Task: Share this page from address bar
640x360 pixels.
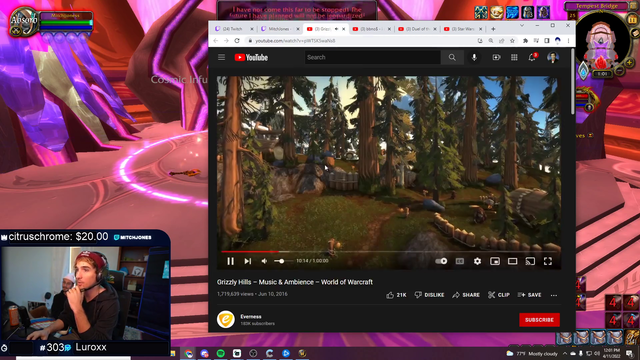Action: 501,41
